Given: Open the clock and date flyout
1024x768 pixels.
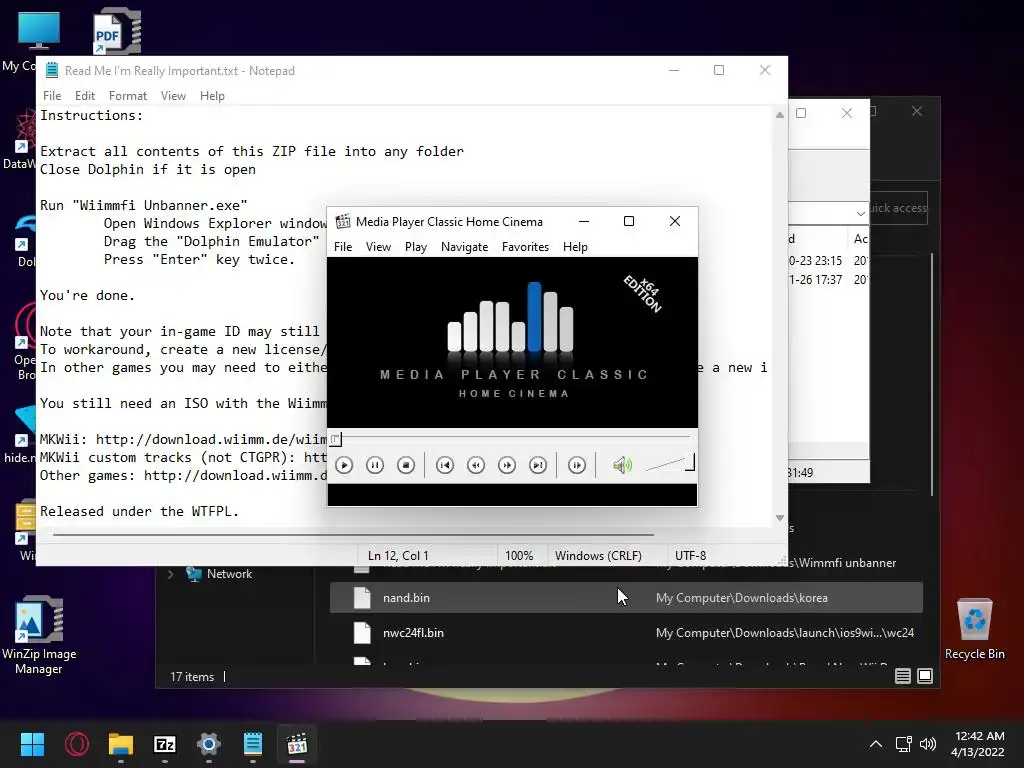Looking at the screenshot, I should pos(978,744).
